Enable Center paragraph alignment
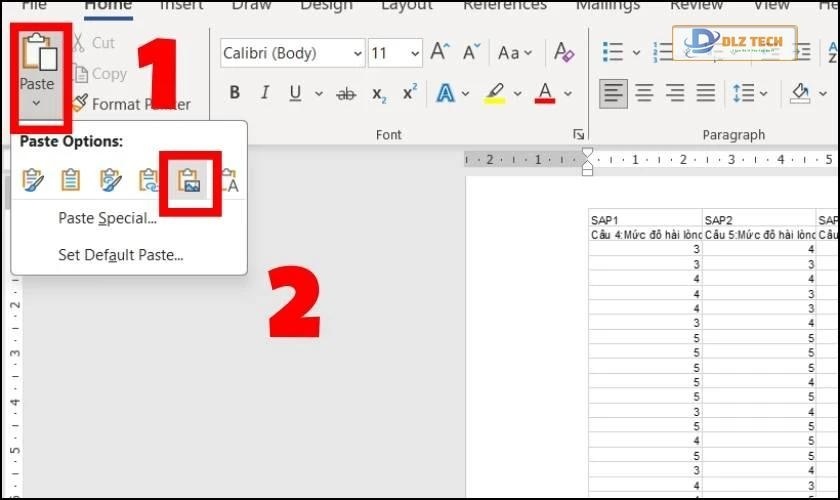The height and width of the screenshot is (500, 840). 644,94
